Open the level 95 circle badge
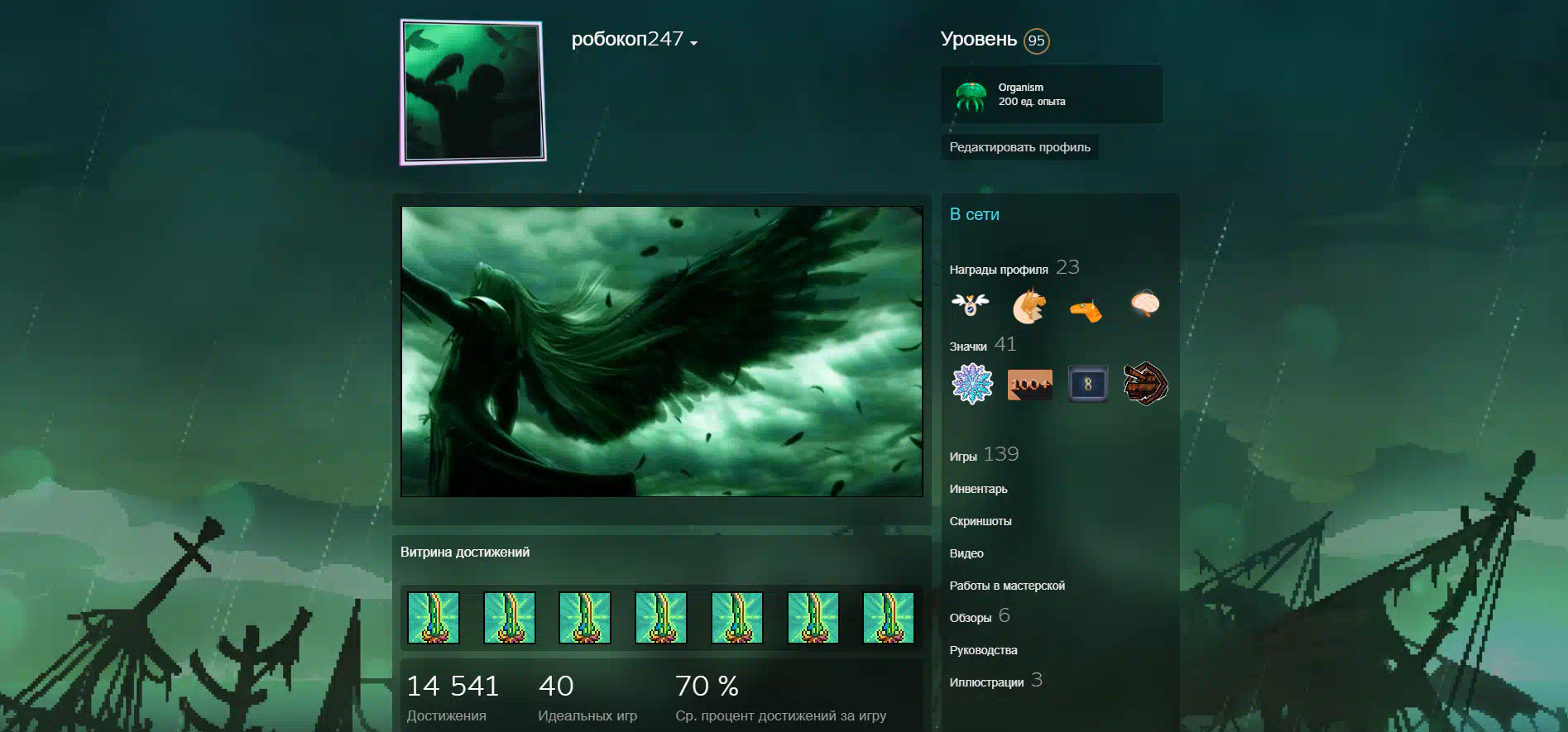This screenshot has width=1568, height=732. tap(1036, 41)
